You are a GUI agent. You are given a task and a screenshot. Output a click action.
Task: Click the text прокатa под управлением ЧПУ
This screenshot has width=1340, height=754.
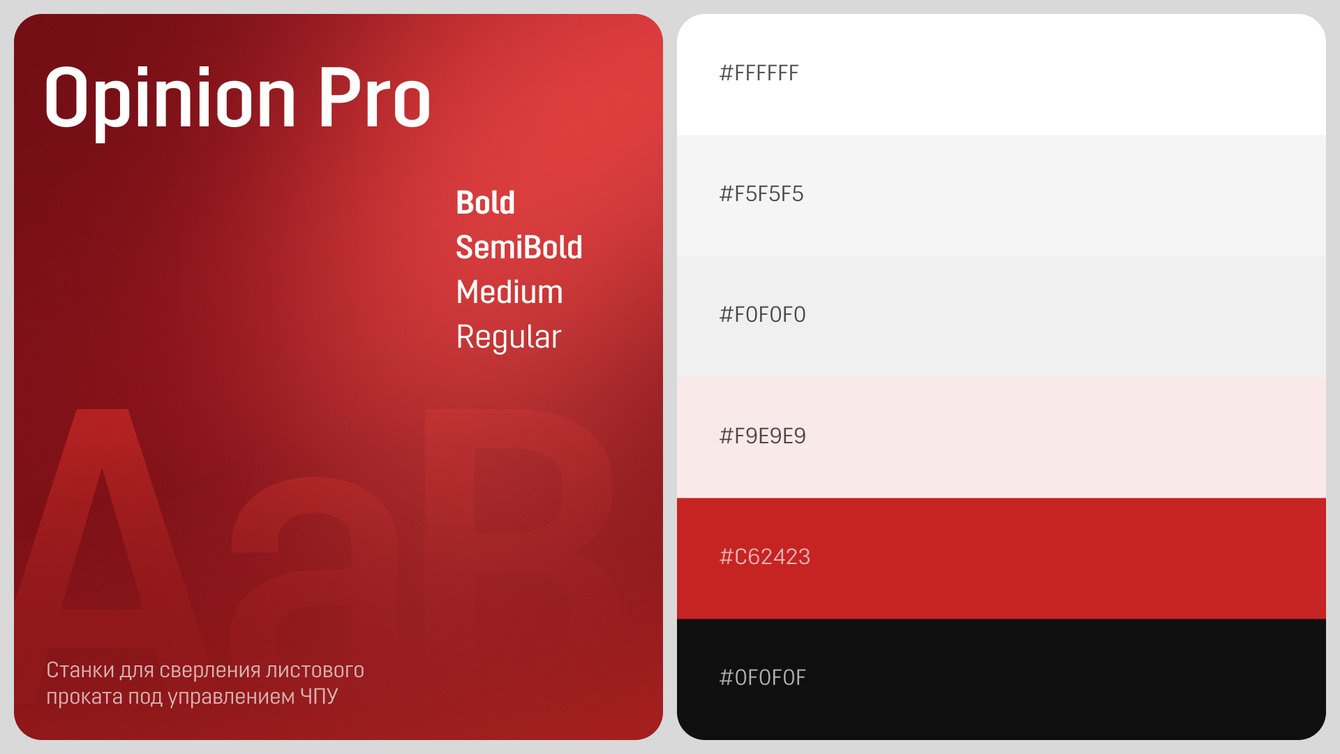[192, 697]
